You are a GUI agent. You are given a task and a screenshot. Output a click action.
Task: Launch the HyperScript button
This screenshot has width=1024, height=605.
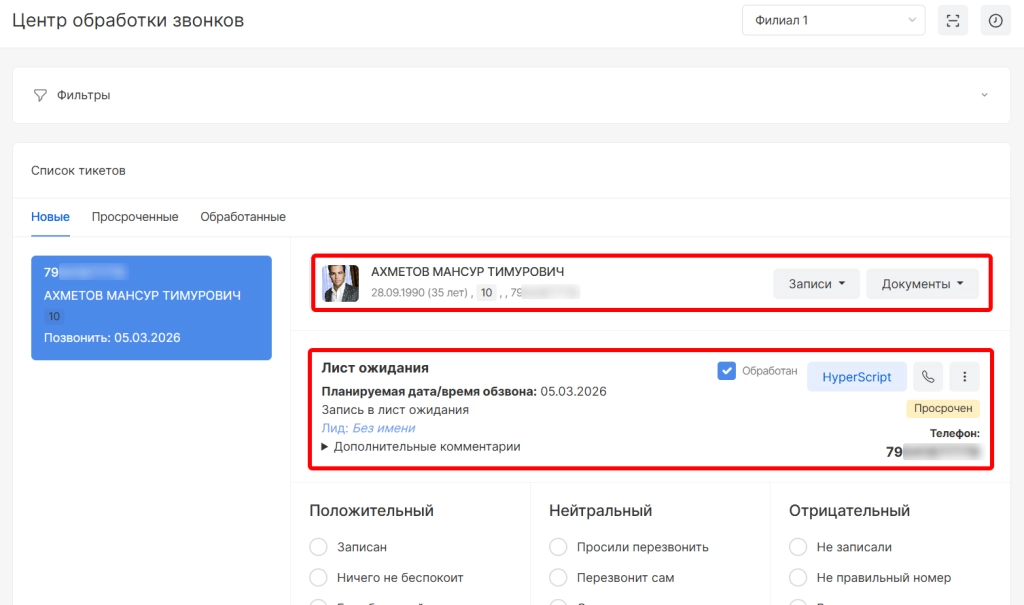tap(856, 377)
